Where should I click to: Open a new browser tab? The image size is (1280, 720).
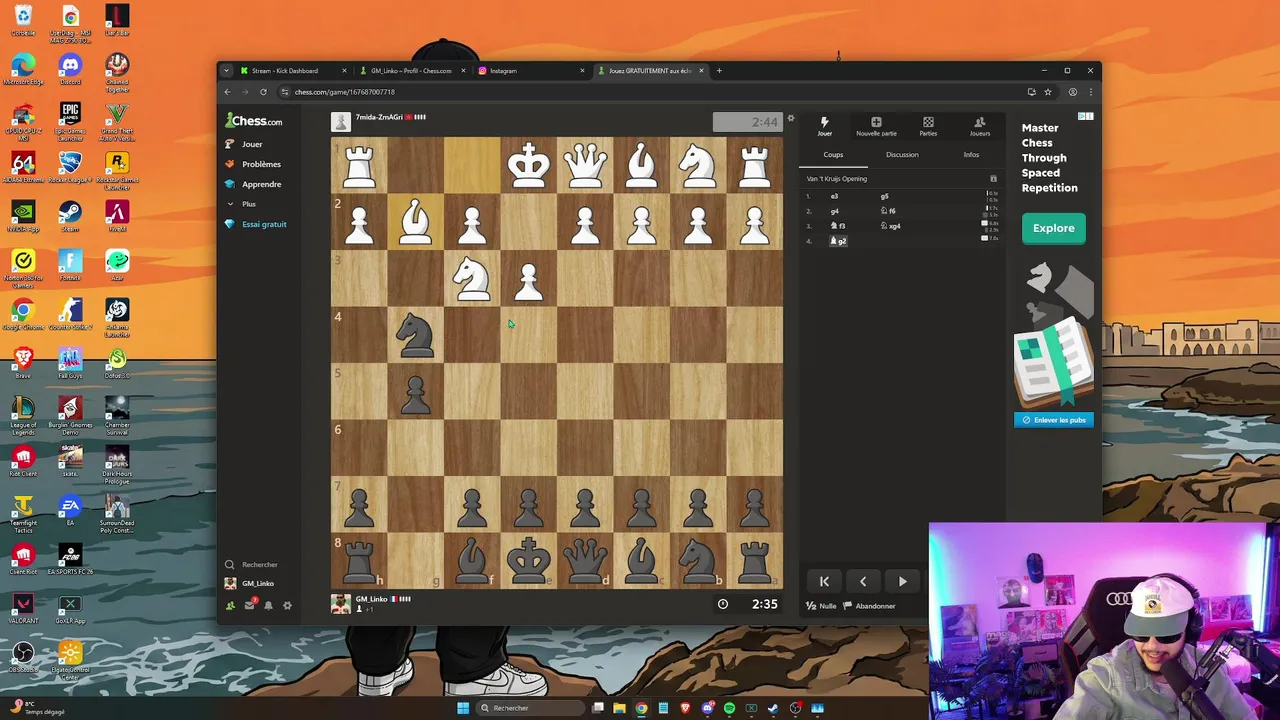tap(718, 71)
